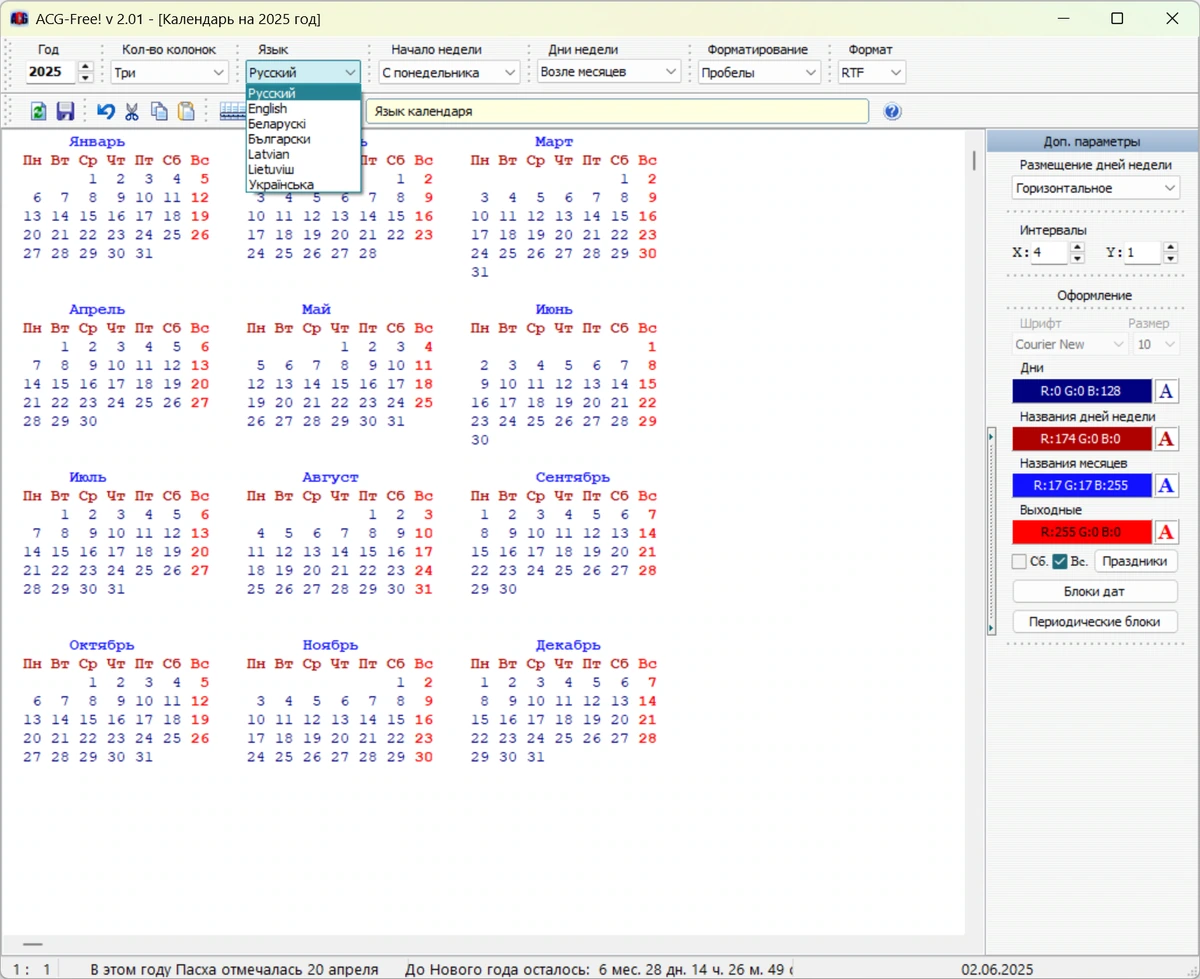
Task: Save the calendar with the floppy disk icon
Action: click(x=66, y=112)
